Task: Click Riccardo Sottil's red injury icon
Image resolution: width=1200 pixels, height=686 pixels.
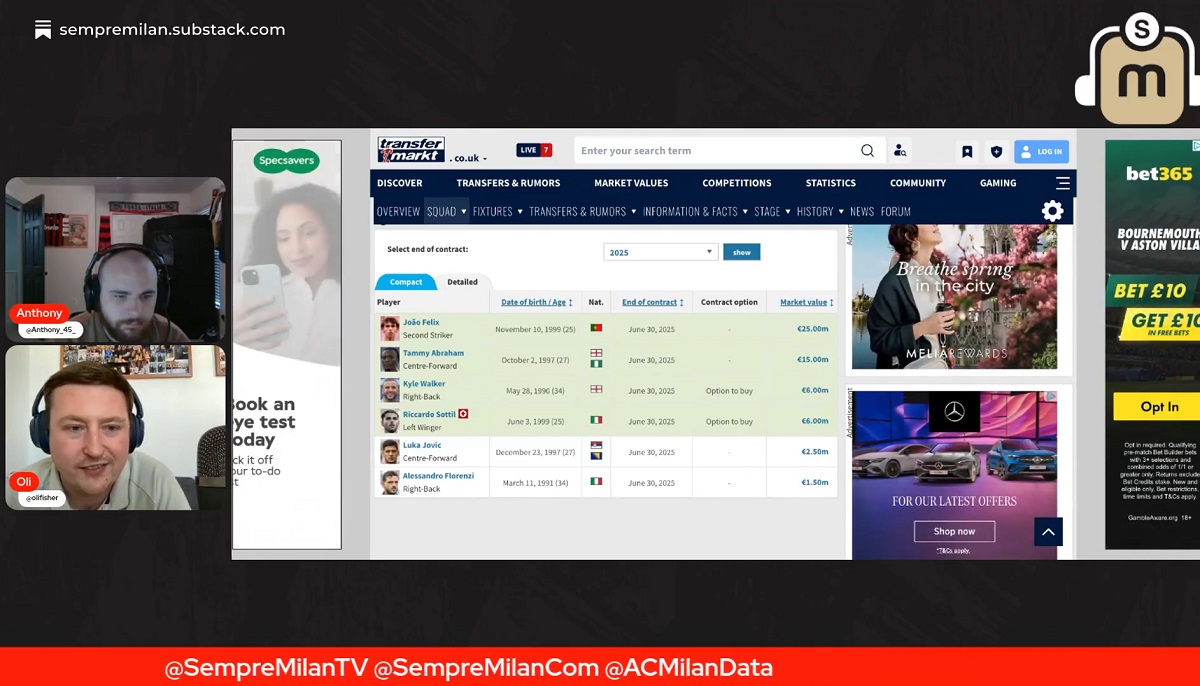Action: tap(463, 414)
